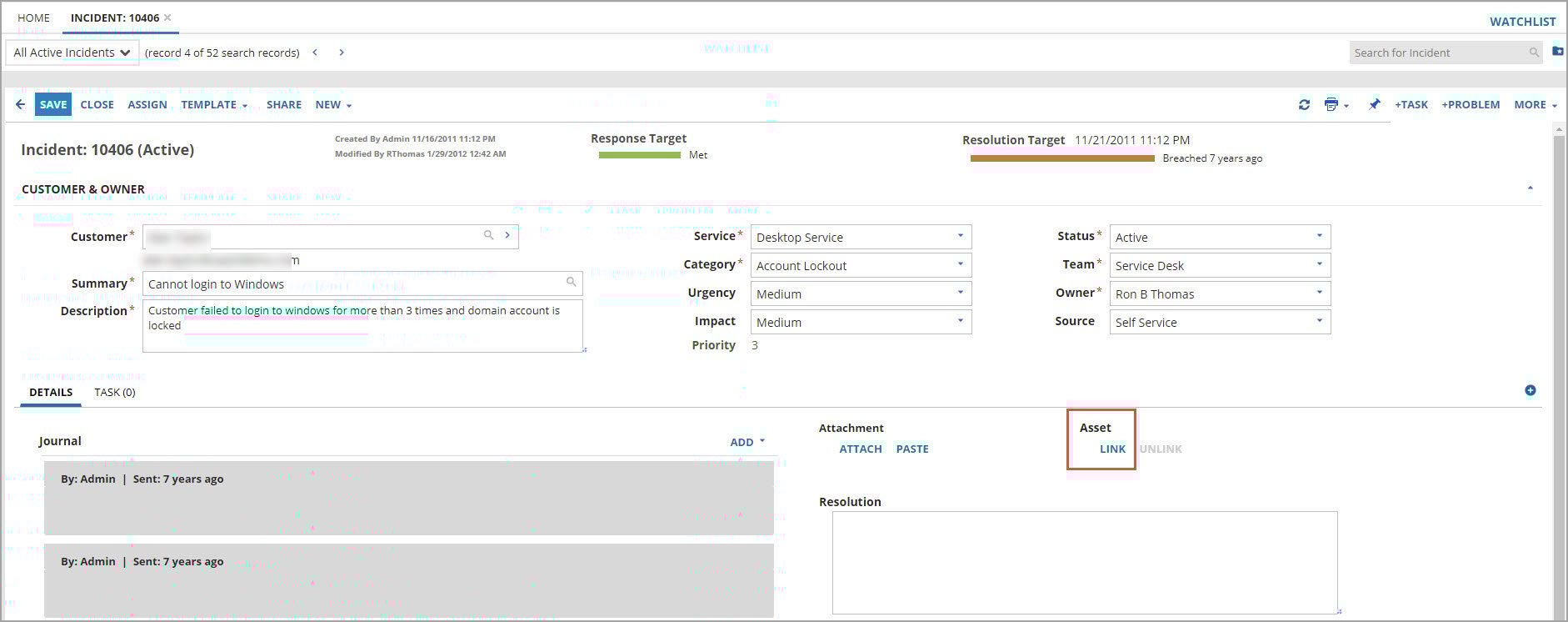Switch to the Task (0) tab
This screenshot has height=622, width=1568.
pyautogui.click(x=114, y=392)
